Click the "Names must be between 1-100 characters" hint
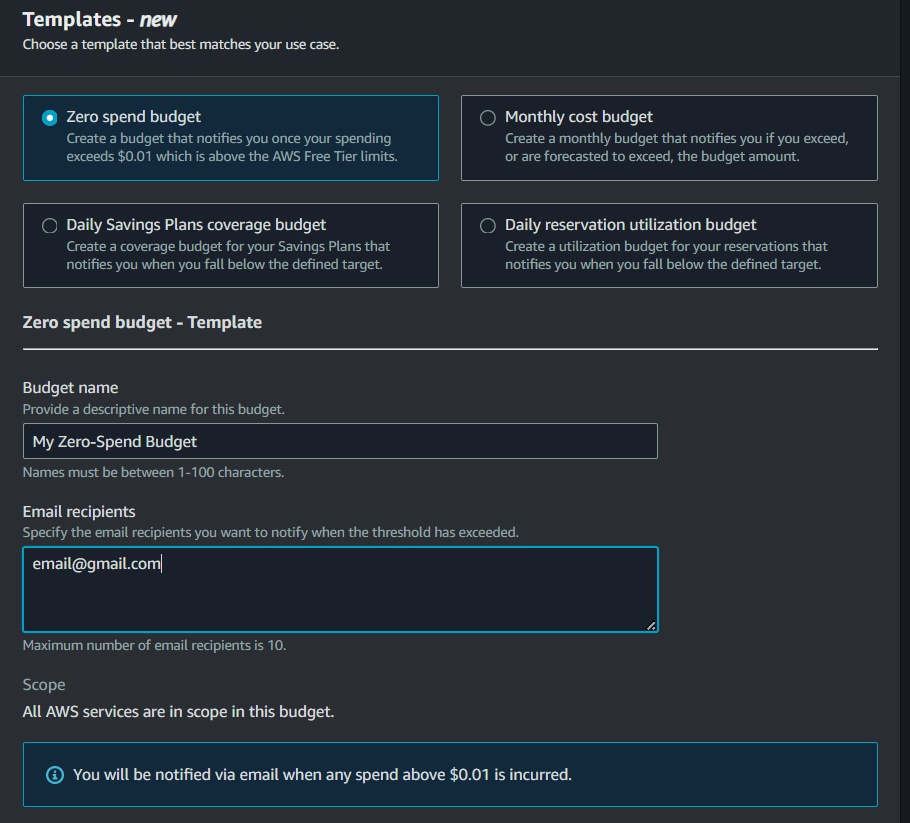This screenshot has height=823, width=910. [x=153, y=472]
